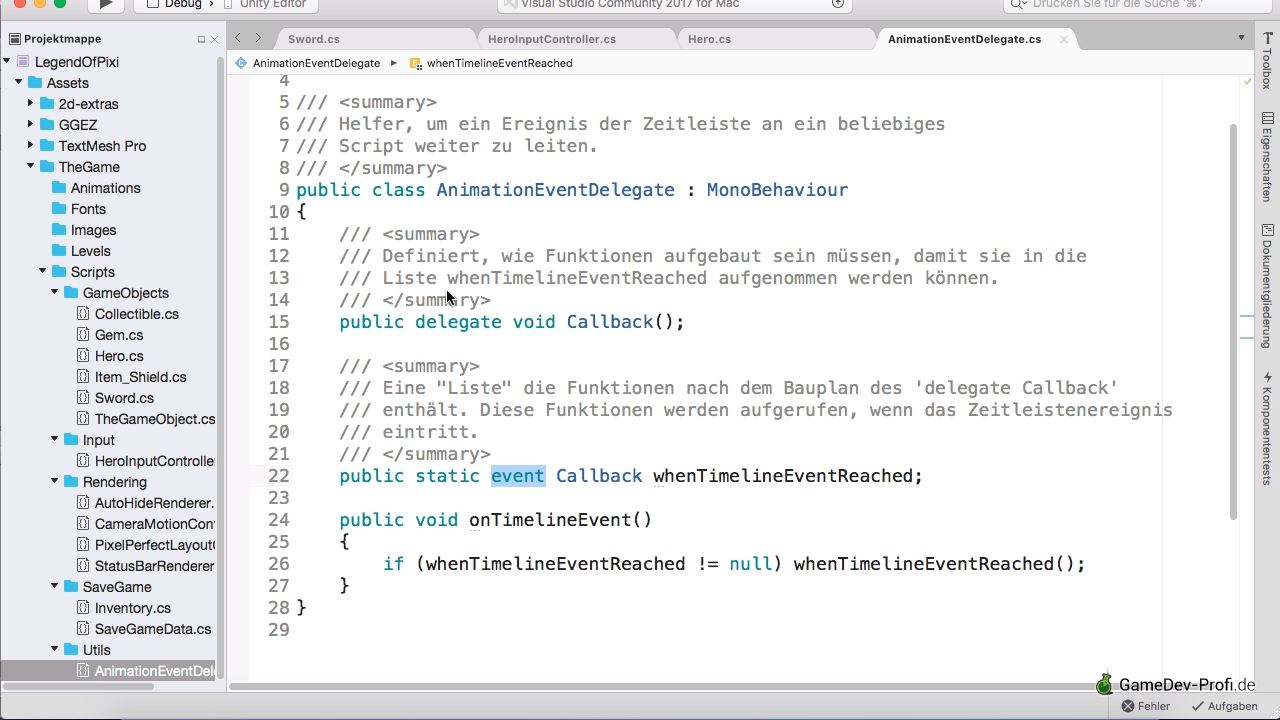
Task: Open Eigenschaften side panel
Action: pos(1267,157)
